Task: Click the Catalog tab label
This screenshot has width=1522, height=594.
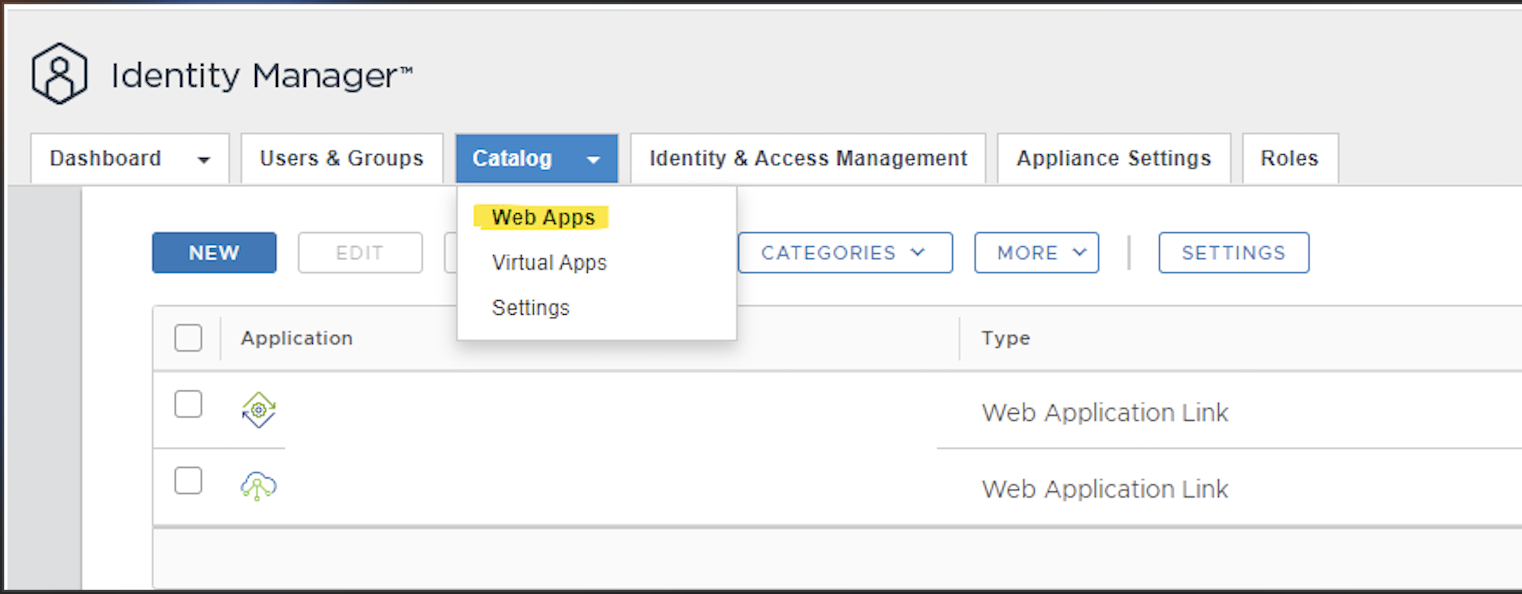Action: [x=512, y=158]
